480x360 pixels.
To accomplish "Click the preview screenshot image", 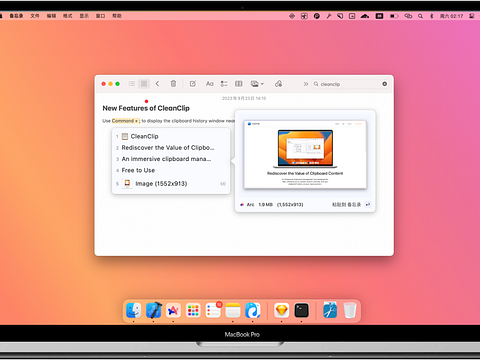I will tap(305, 155).
